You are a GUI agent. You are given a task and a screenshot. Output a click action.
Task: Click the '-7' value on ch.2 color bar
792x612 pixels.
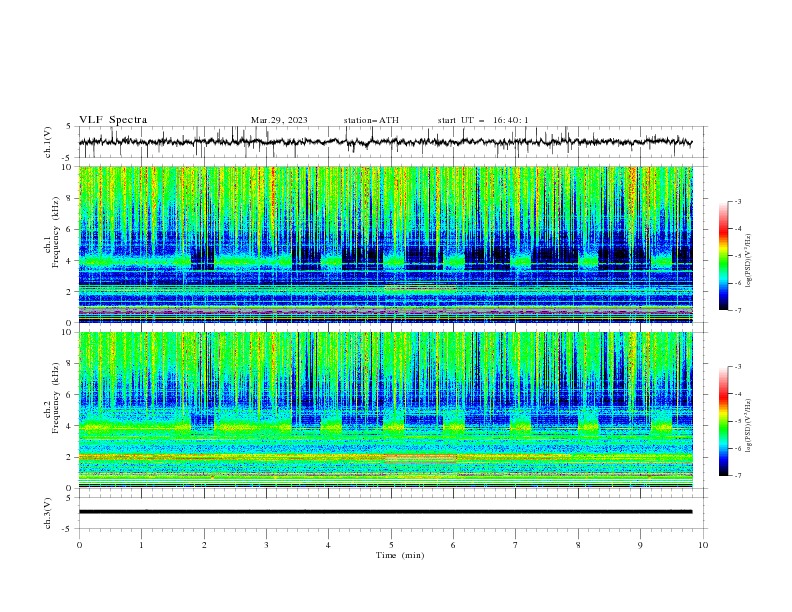pyautogui.click(x=737, y=476)
